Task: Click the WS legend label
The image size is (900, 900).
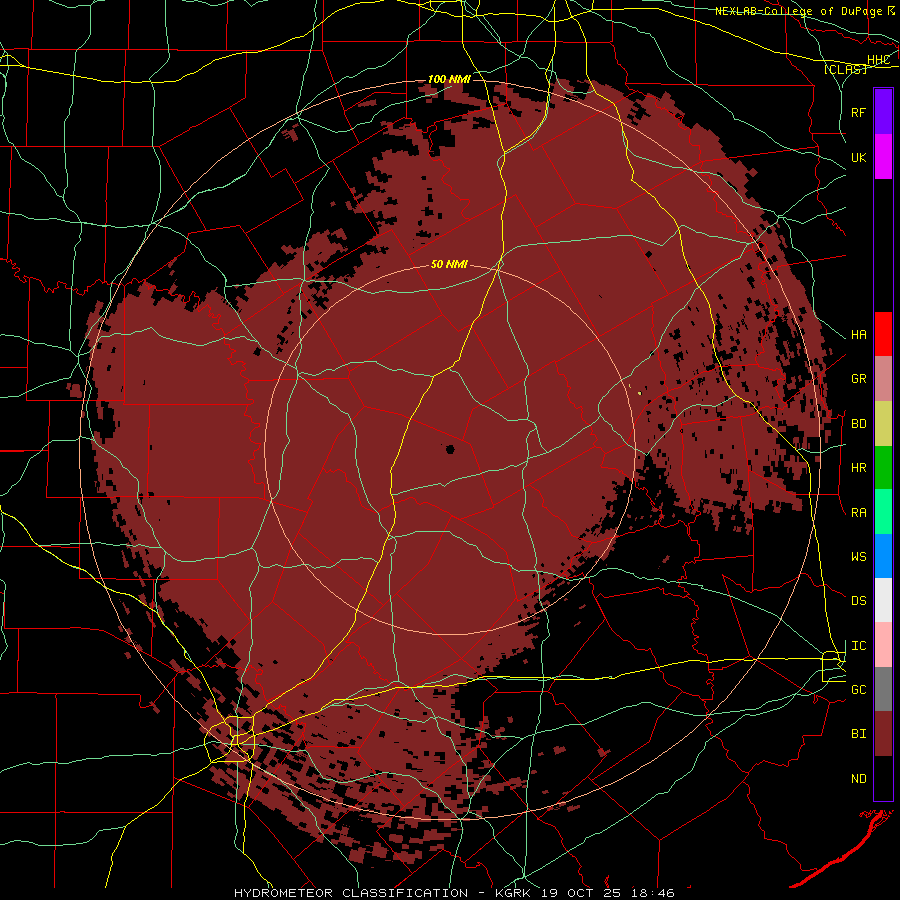Action: 858,556
